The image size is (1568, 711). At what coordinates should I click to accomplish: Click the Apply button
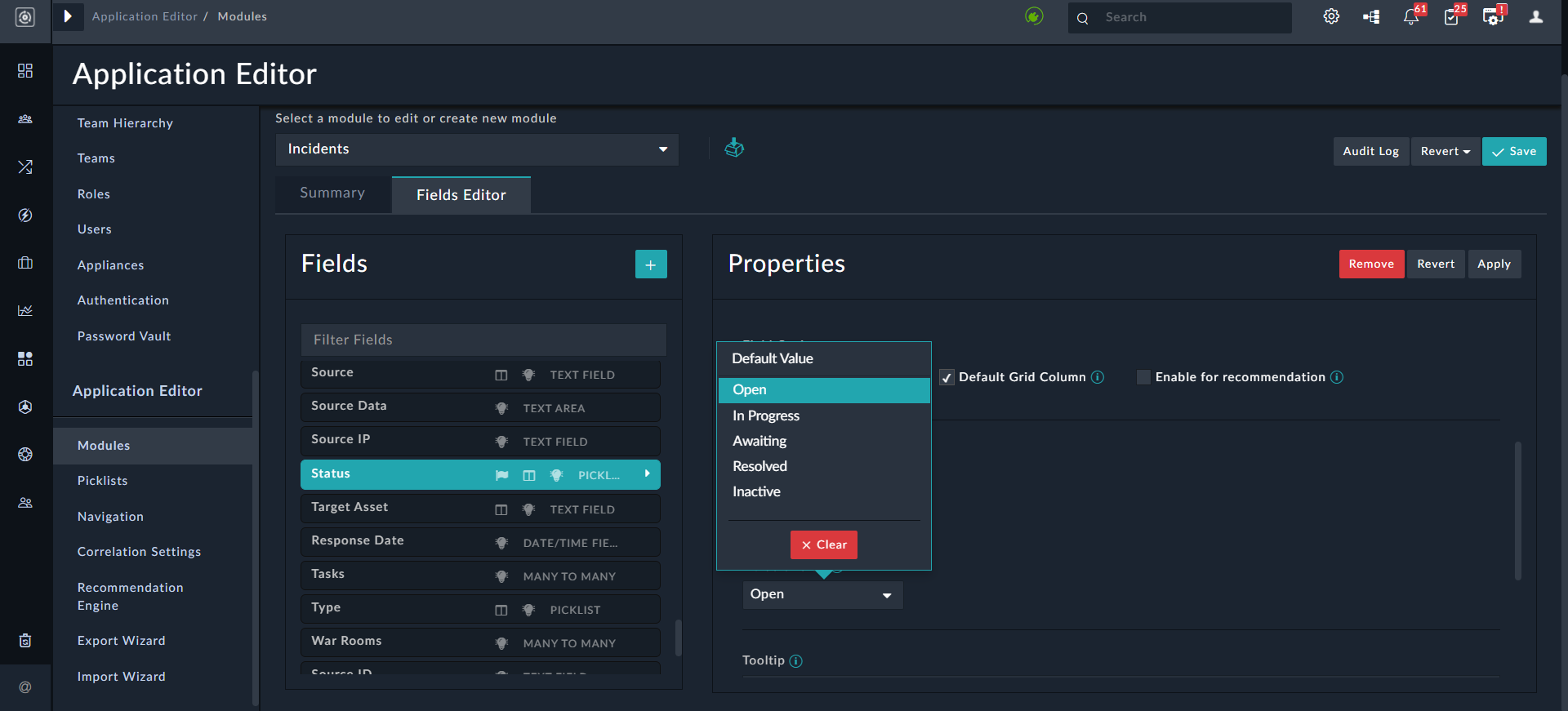tap(1494, 264)
